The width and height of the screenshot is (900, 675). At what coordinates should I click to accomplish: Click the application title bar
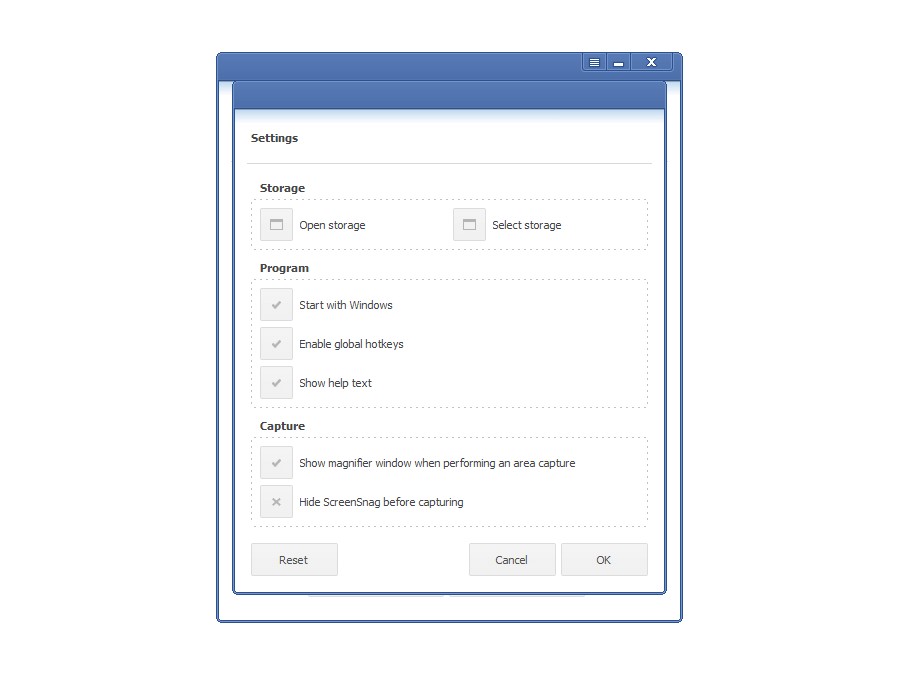pos(400,61)
